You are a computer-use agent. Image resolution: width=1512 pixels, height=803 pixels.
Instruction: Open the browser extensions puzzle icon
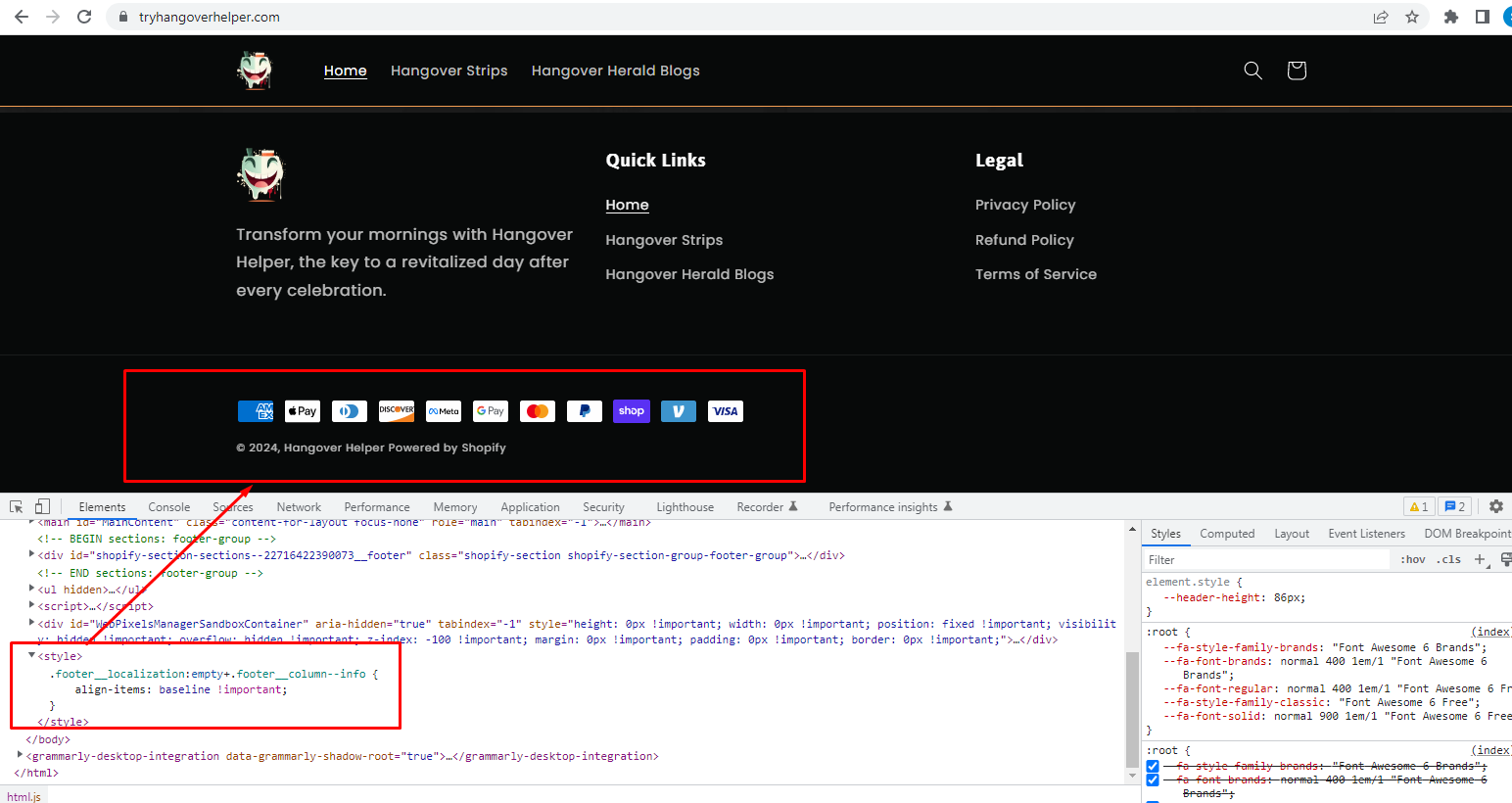click(x=1451, y=17)
